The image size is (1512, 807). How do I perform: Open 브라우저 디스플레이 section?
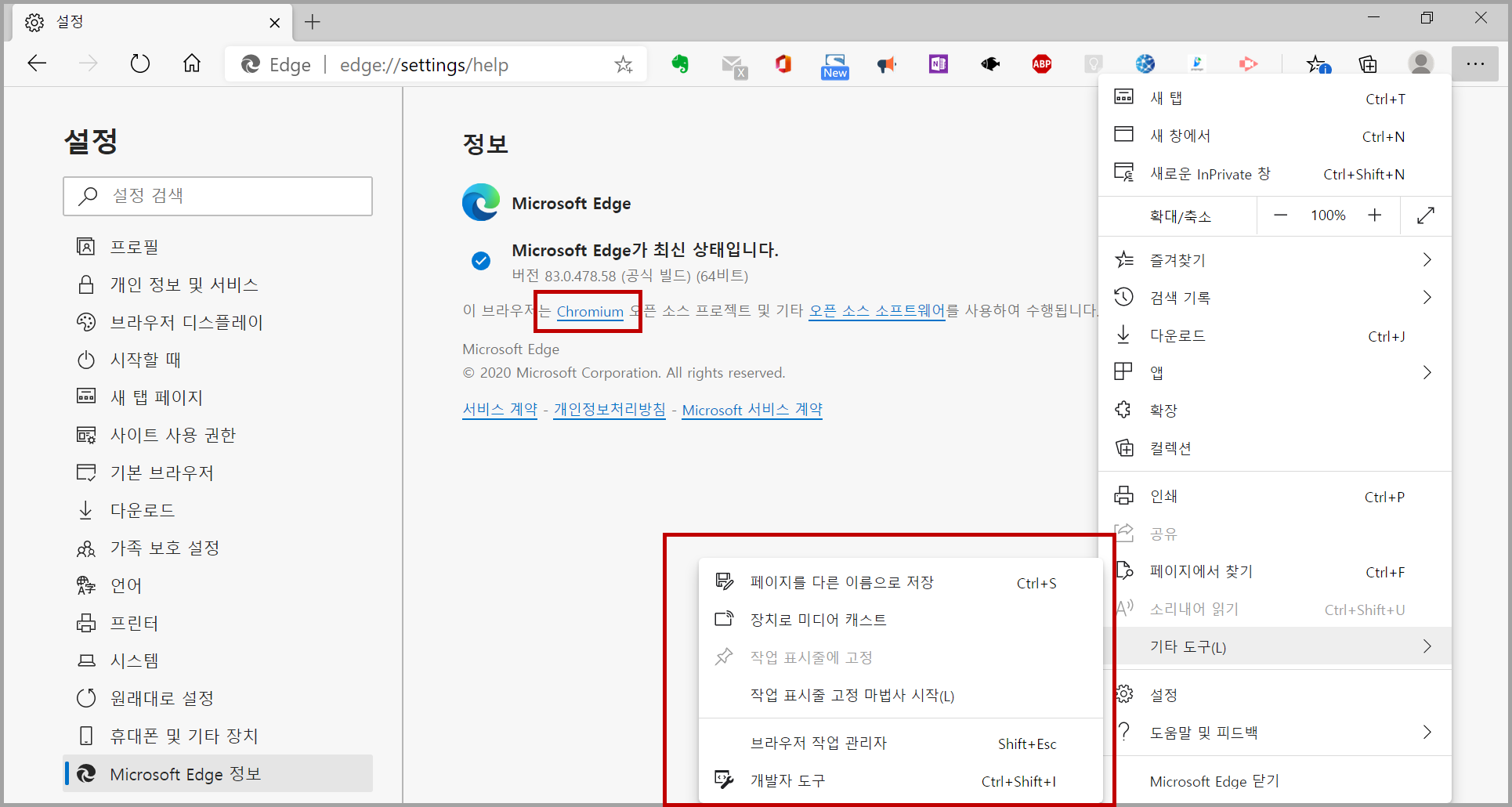pyautogui.click(x=218, y=322)
